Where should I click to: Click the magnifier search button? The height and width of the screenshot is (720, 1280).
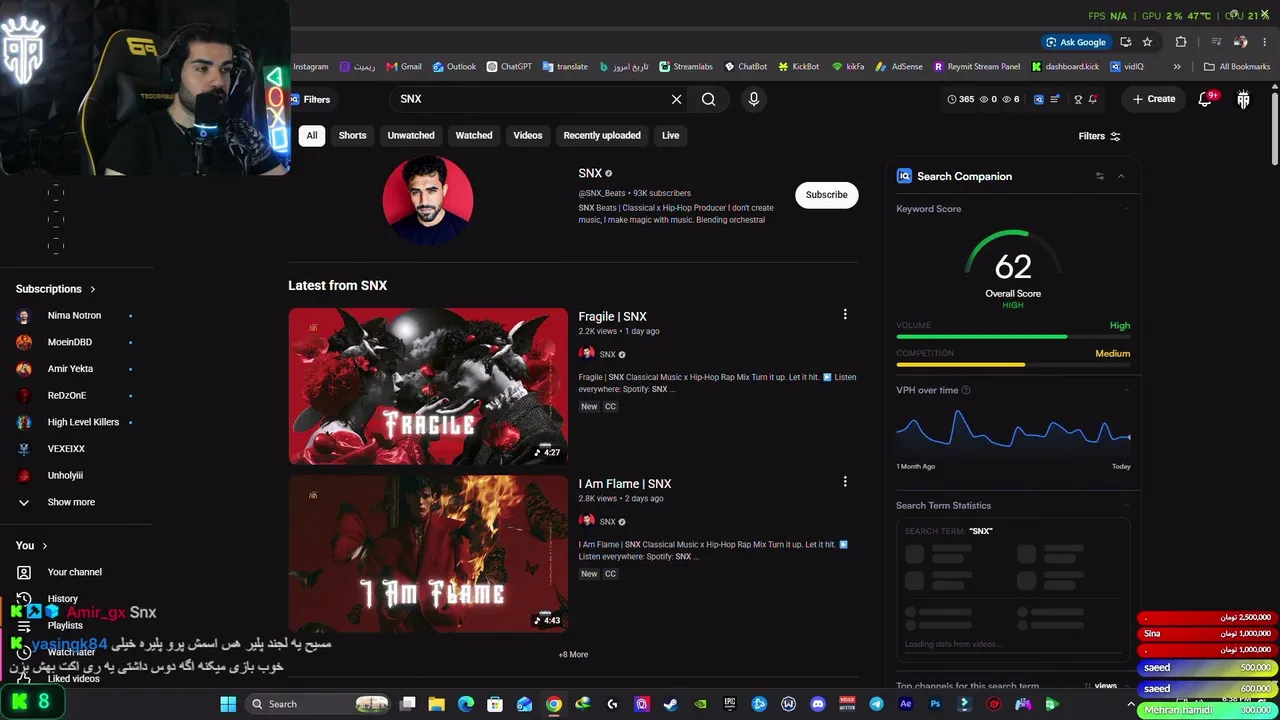(x=708, y=99)
